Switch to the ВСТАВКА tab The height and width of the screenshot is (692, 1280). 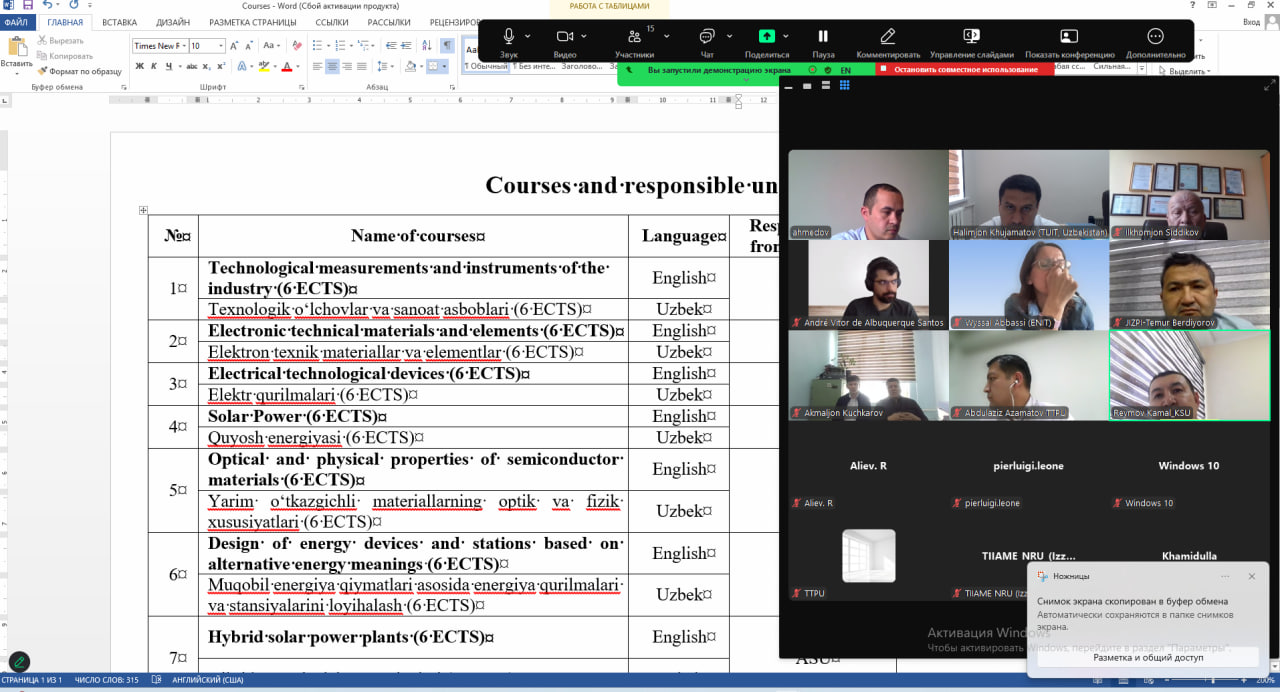point(119,21)
